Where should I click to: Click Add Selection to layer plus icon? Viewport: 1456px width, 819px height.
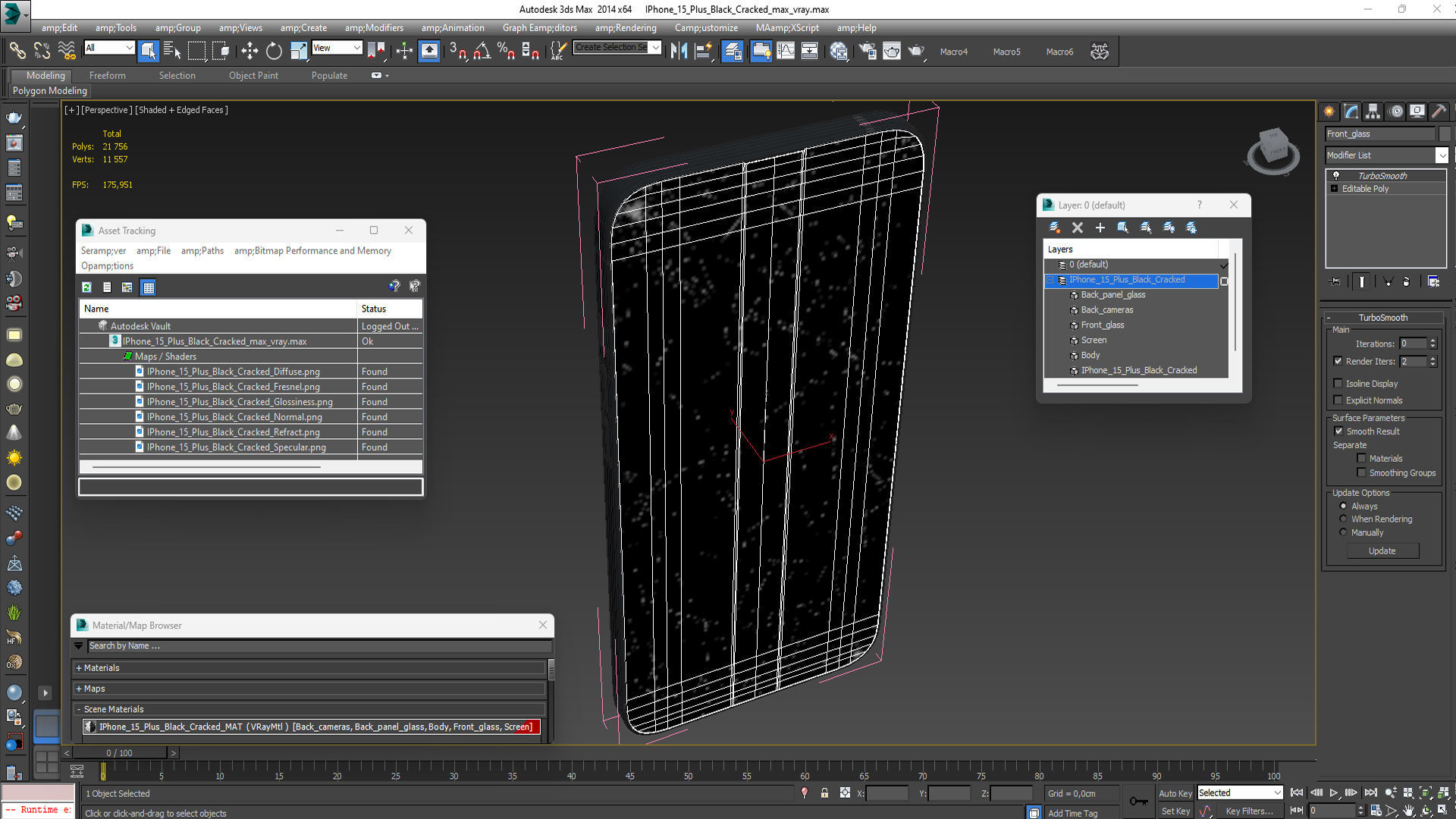point(1100,227)
